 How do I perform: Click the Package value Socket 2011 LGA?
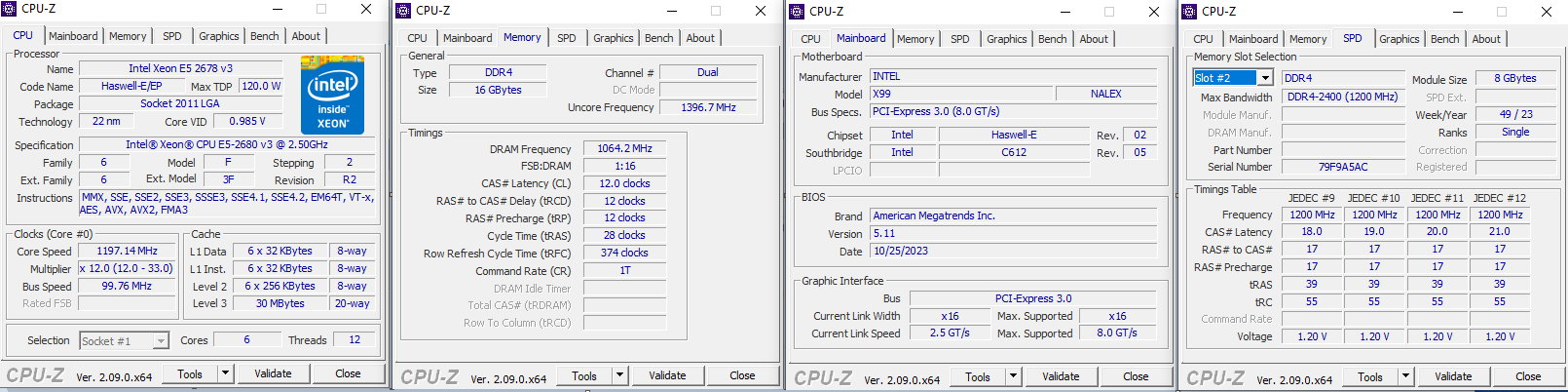coord(180,103)
